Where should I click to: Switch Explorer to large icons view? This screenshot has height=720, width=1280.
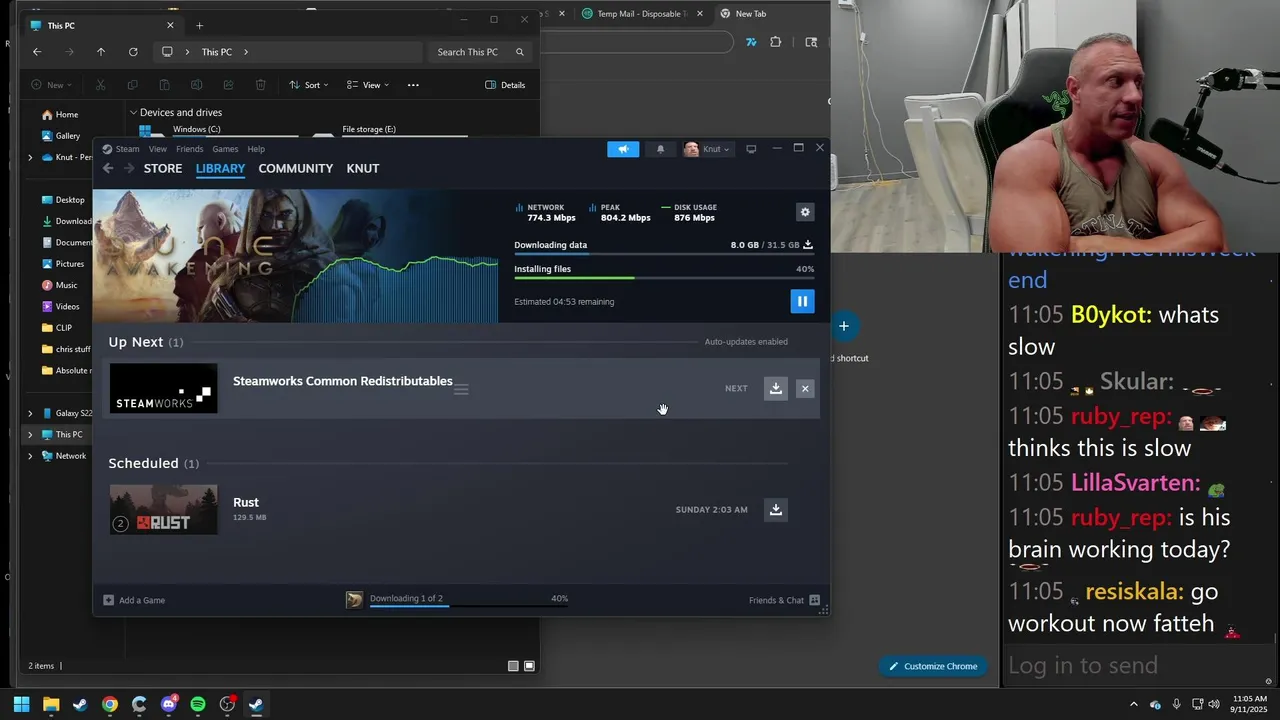tap(529, 666)
